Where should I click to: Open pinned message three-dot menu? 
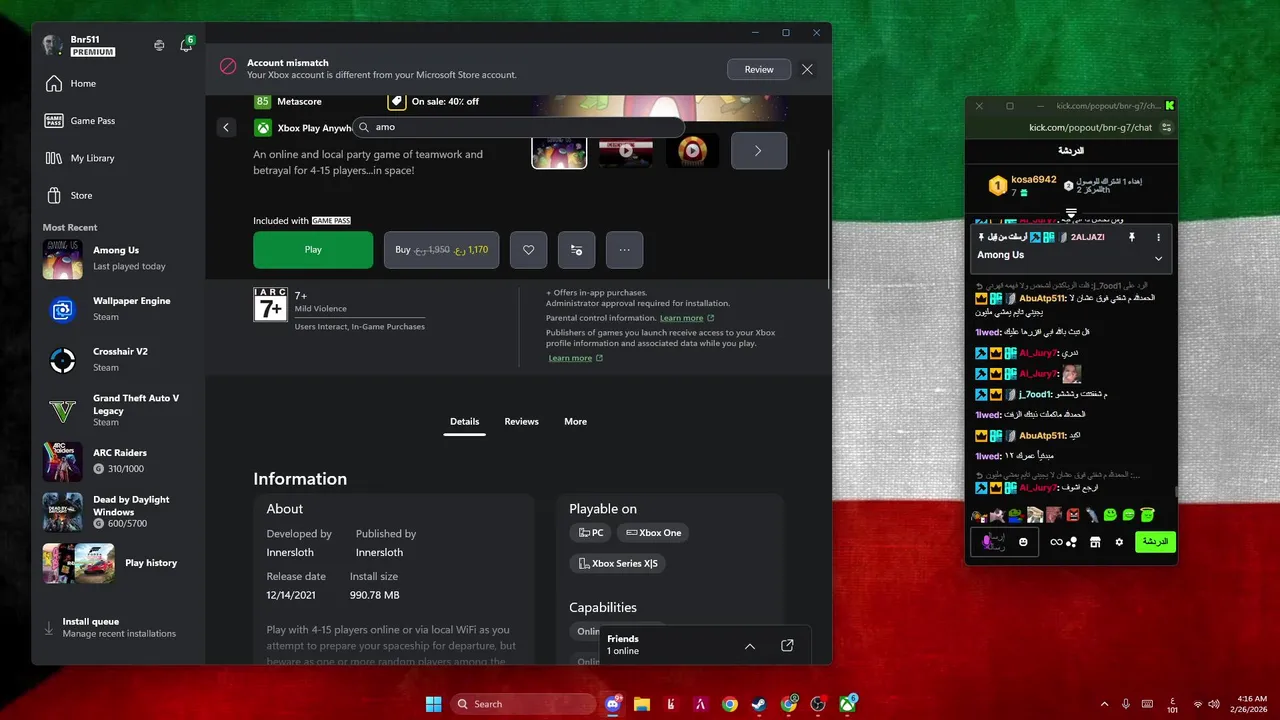pos(1159,237)
